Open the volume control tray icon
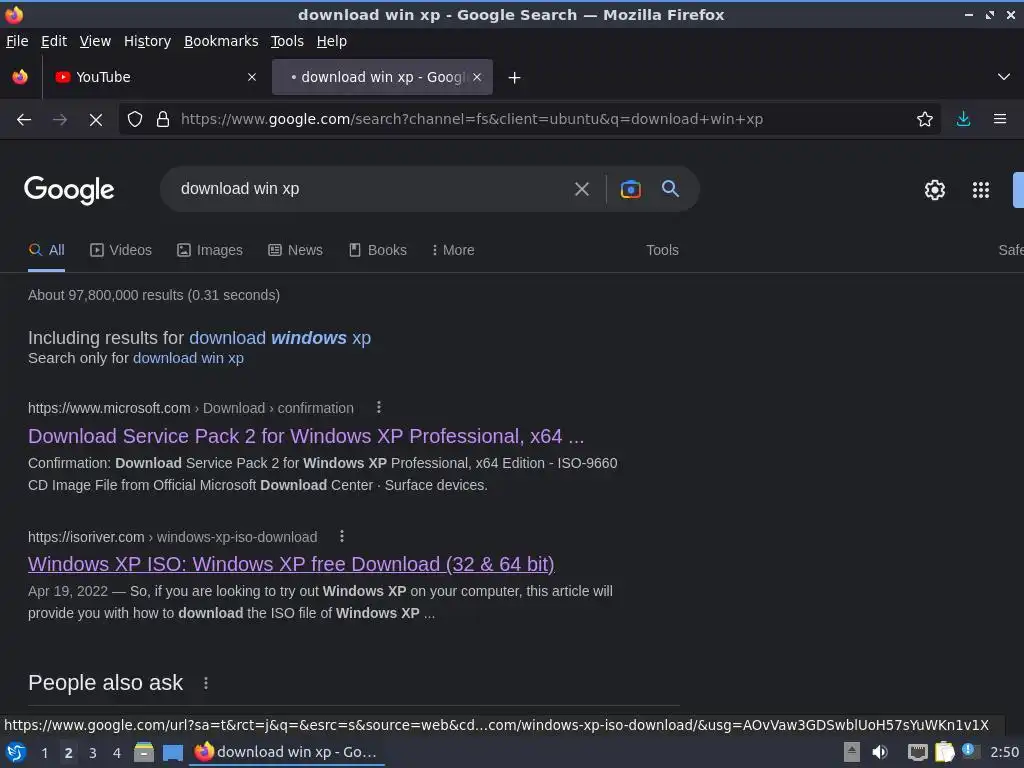1024x768 pixels. (x=880, y=752)
